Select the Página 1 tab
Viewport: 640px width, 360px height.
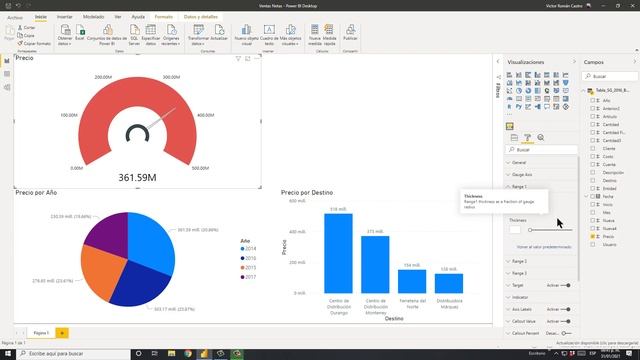point(41,333)
